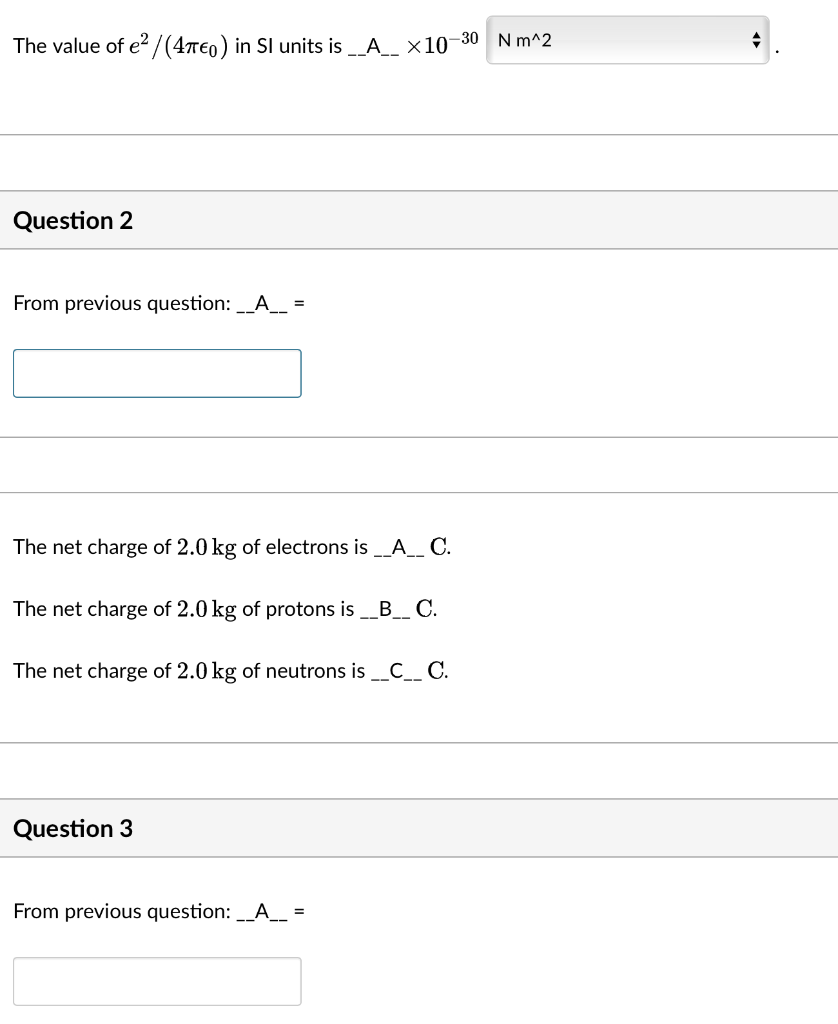Click the Question 3 answer text field
Image resolution: width=838 pixels, height=1024 pixels.
(157, 981)
